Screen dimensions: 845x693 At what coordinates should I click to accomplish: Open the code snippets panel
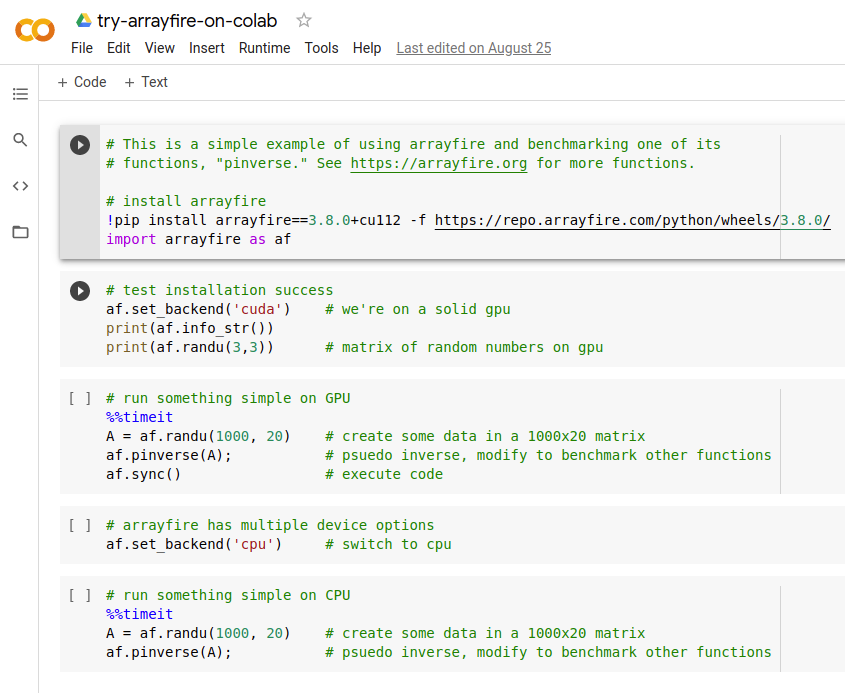tap(20, 186)
